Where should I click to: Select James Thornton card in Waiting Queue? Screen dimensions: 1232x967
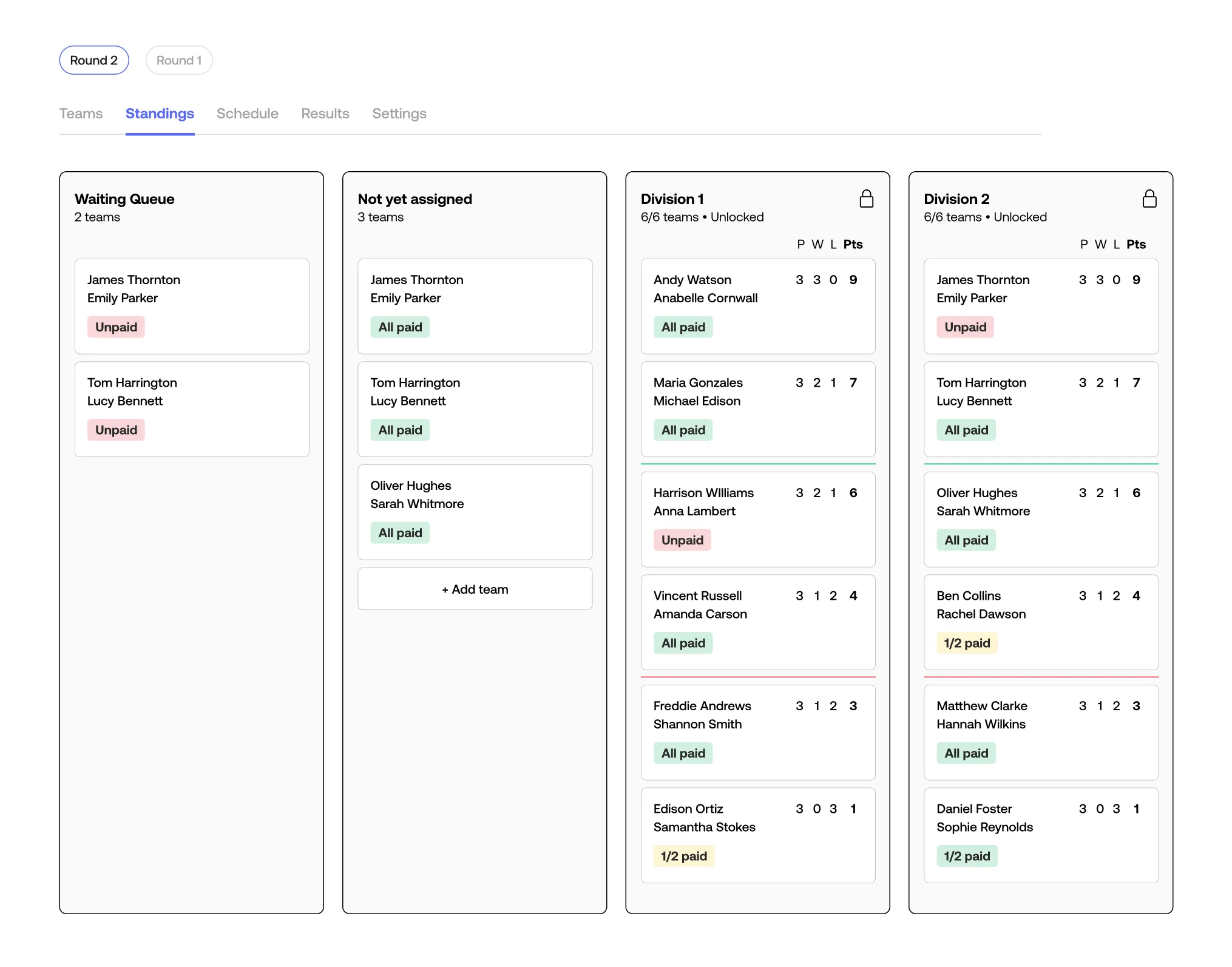(192, 307)
